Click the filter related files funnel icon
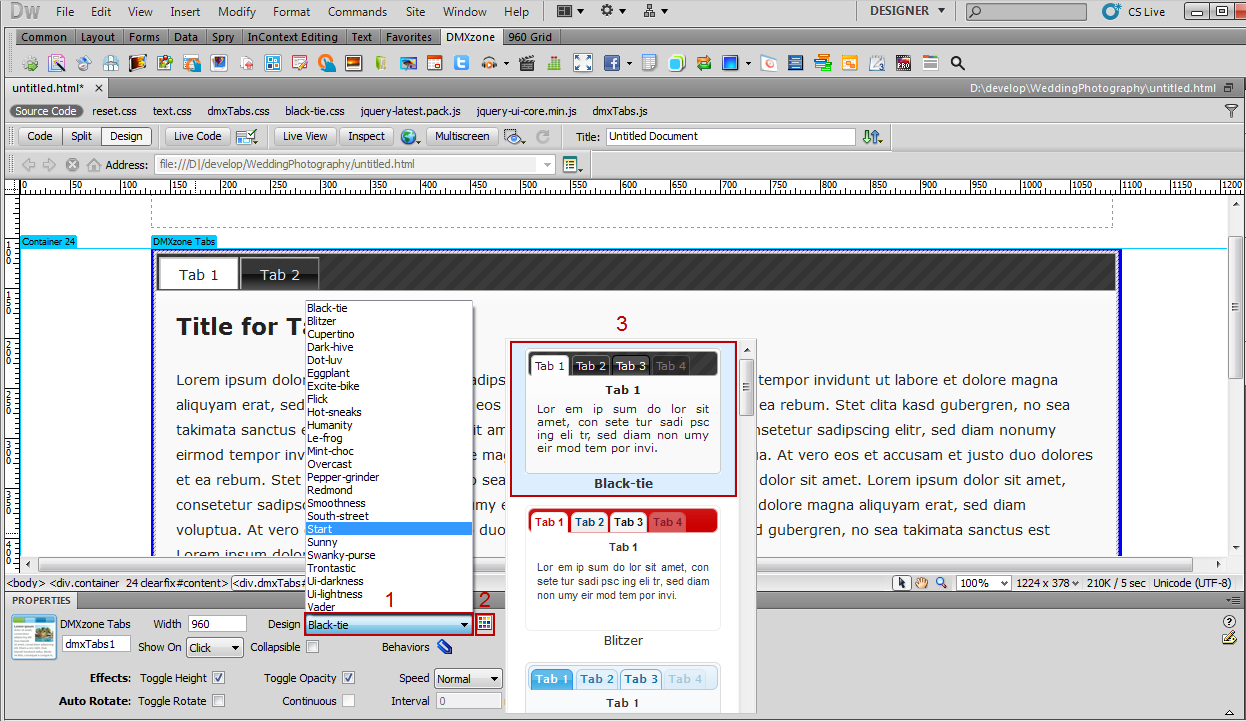1246x721 pixels. (1231, 111)
